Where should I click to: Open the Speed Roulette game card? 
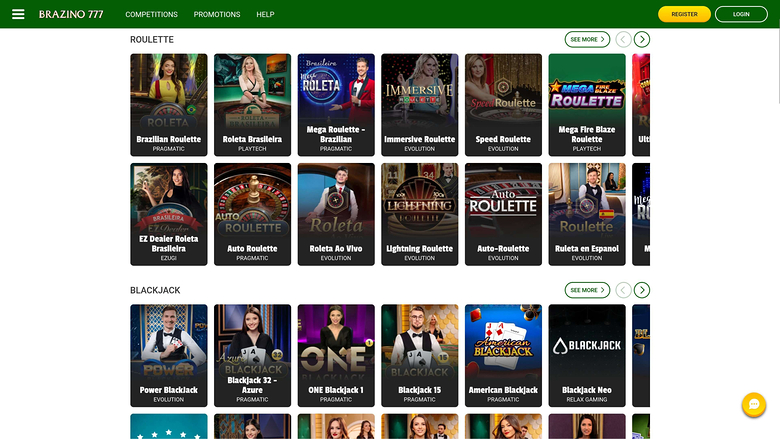pyautogui.click(x=503, y=105)
